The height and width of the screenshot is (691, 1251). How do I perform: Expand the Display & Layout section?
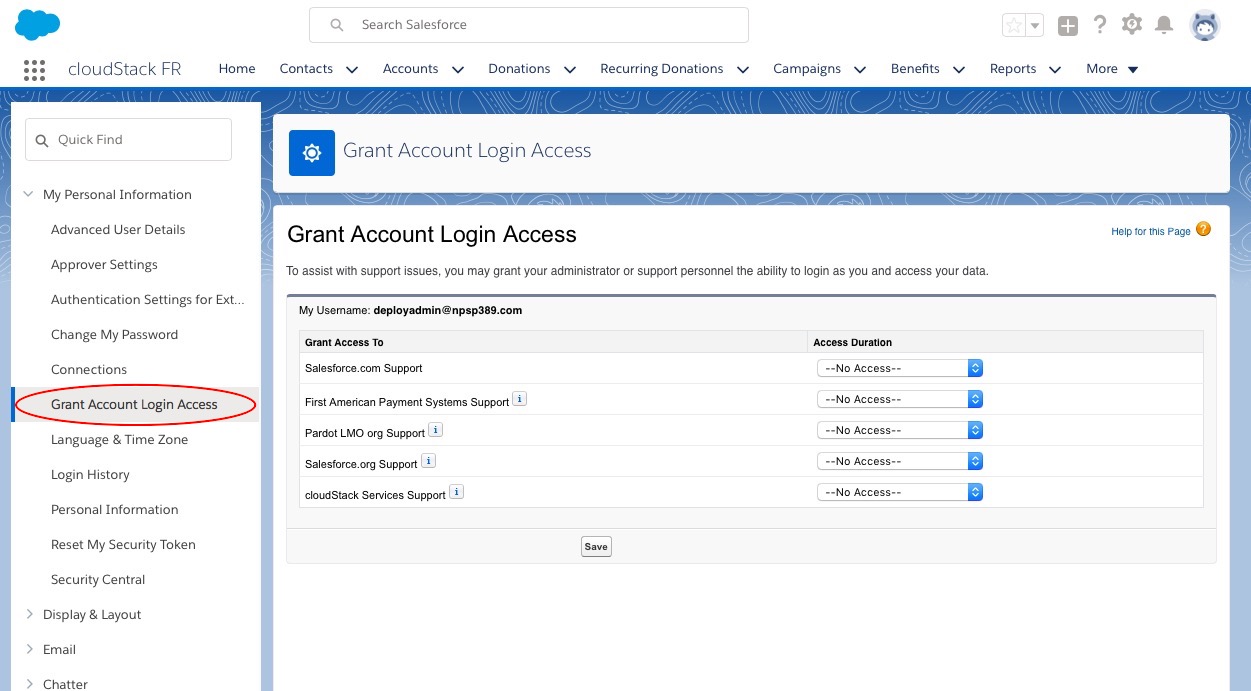[28, 615]
